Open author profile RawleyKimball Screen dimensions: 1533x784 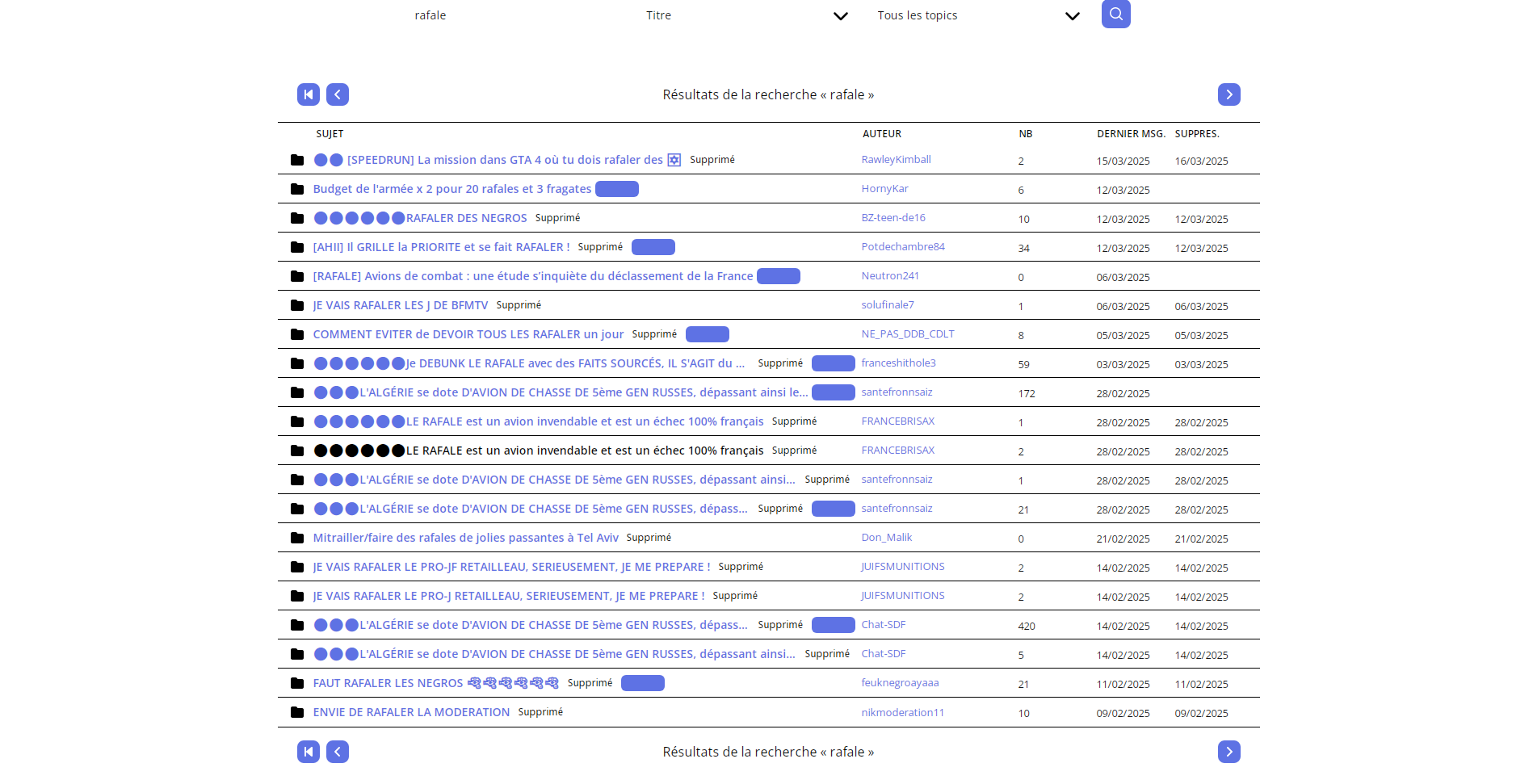tap(896, 160)
